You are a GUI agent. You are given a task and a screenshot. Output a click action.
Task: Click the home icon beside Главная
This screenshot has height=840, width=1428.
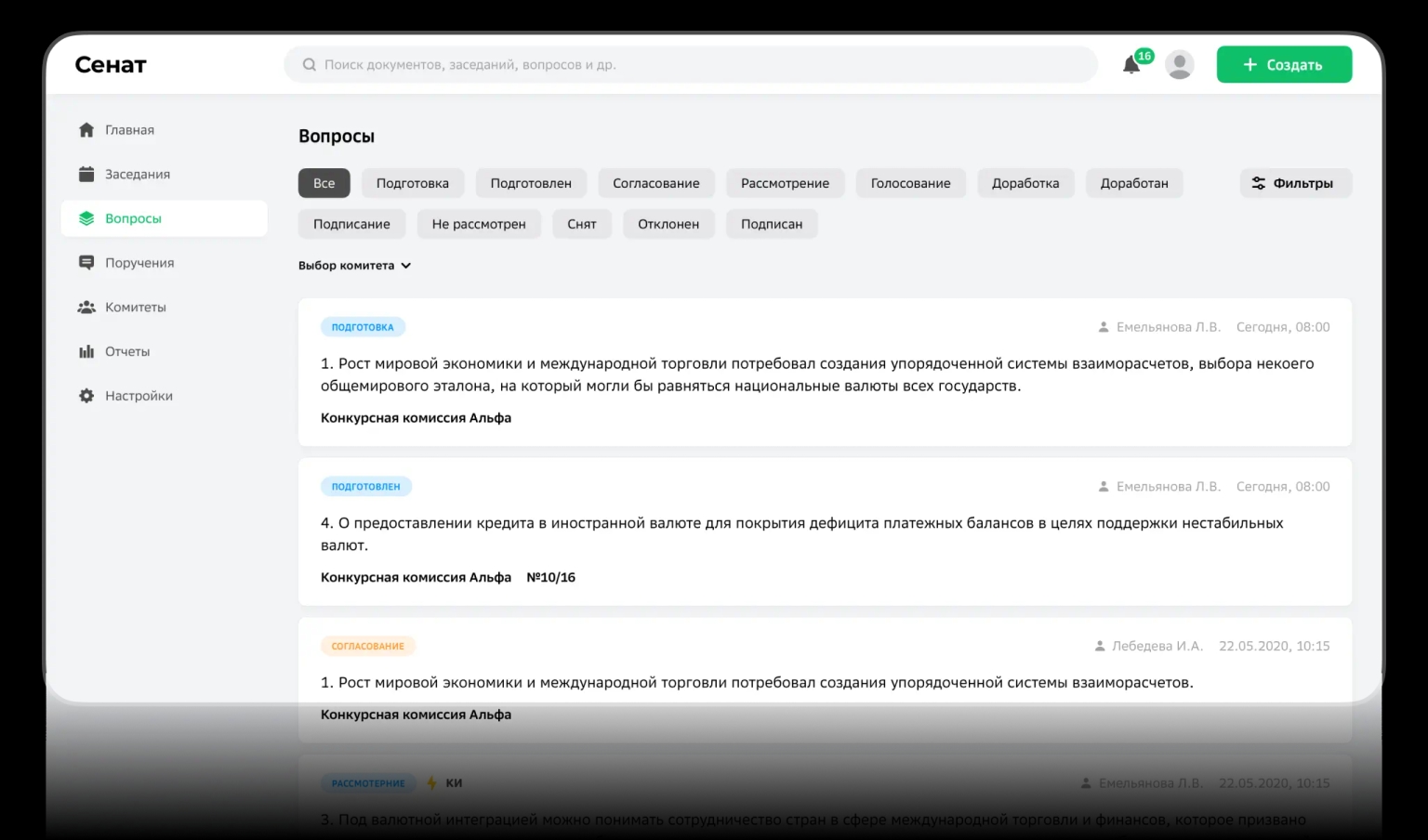[x=86, y=130]
